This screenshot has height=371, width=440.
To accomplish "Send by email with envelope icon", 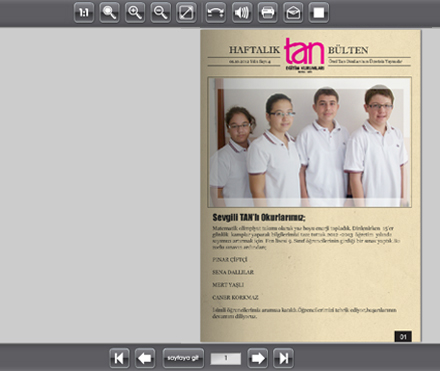I will (x=293, y=13).
